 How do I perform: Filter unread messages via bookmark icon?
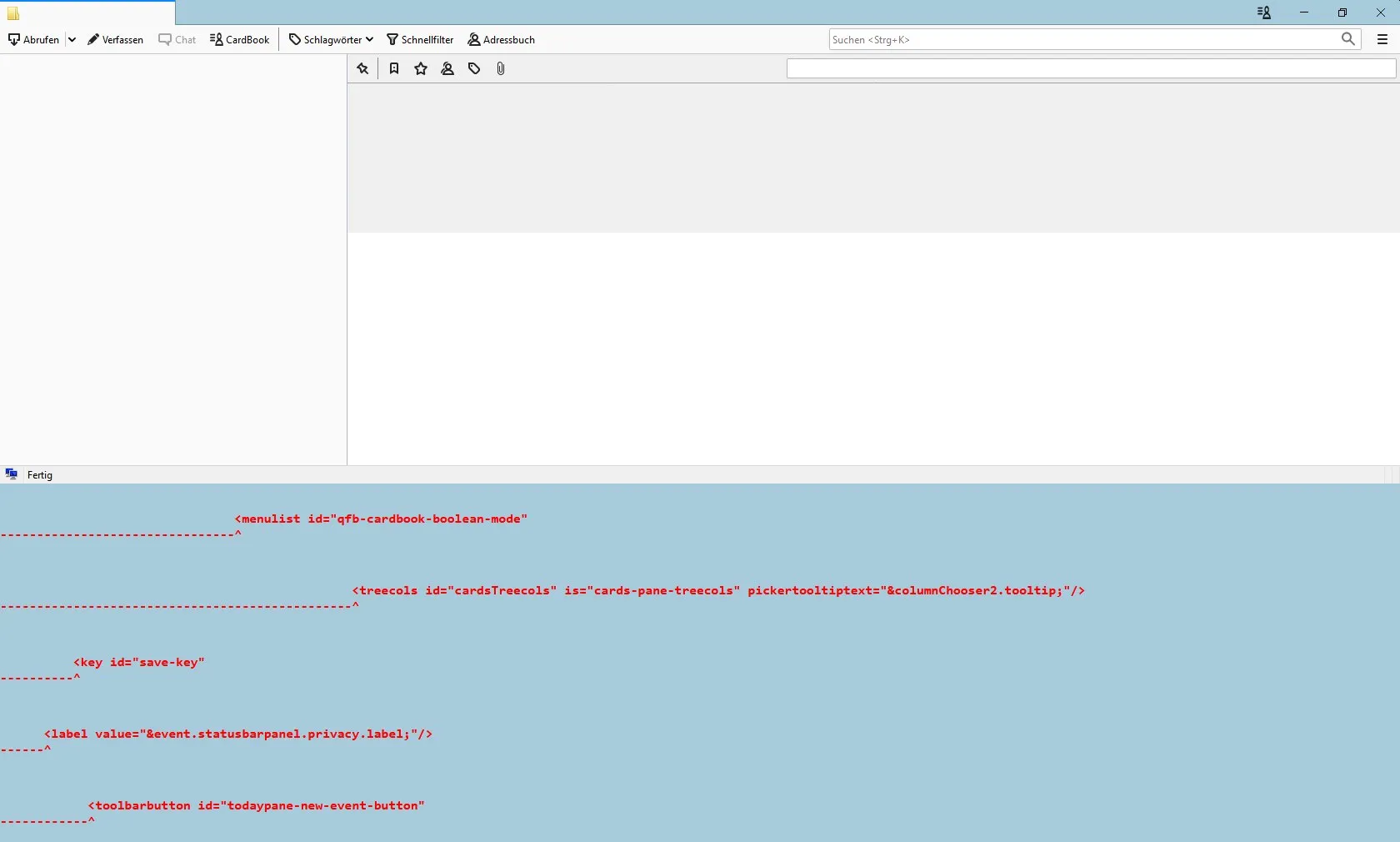click(x=394, y=68)
